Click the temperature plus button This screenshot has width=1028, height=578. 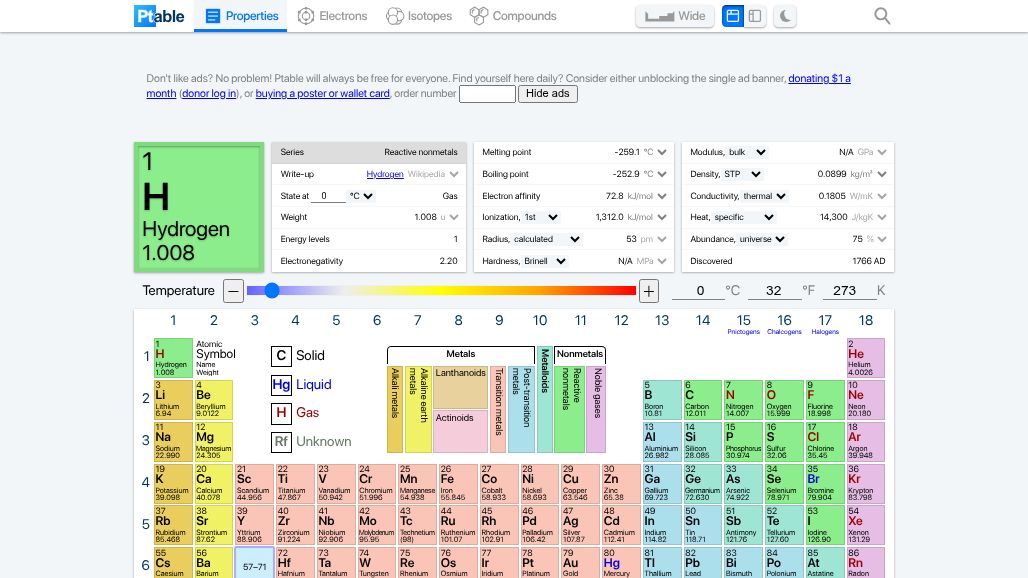tap(649, 291)
